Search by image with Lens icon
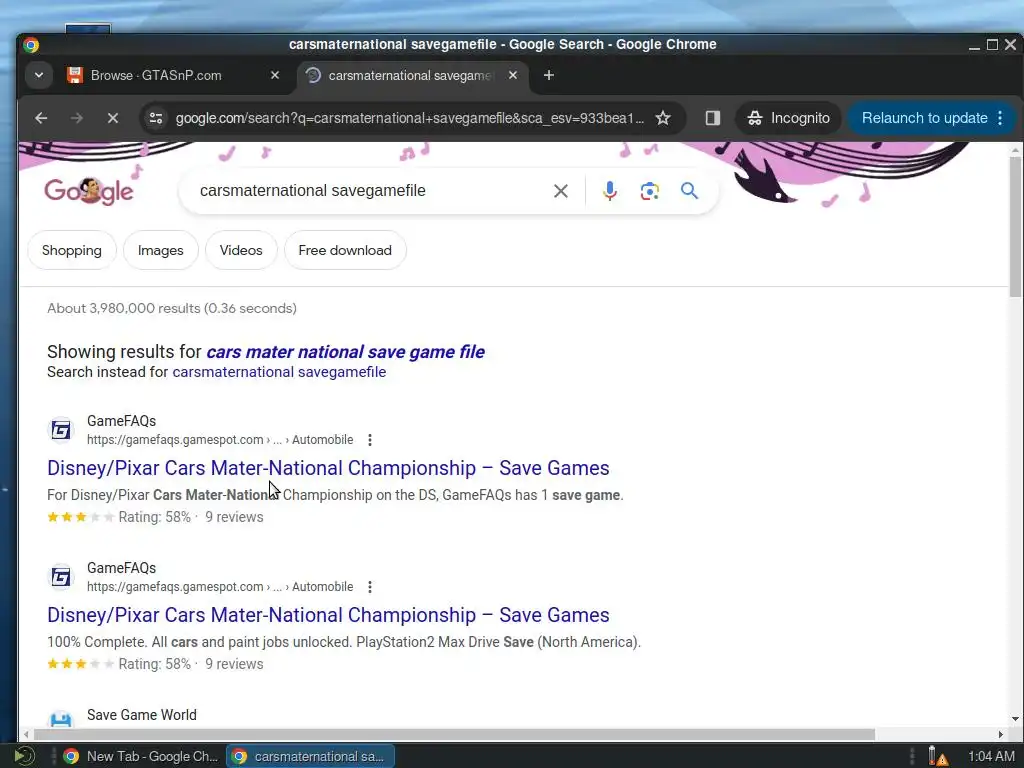The height and width of the screenshot is (768, 1024). (649, 191)
